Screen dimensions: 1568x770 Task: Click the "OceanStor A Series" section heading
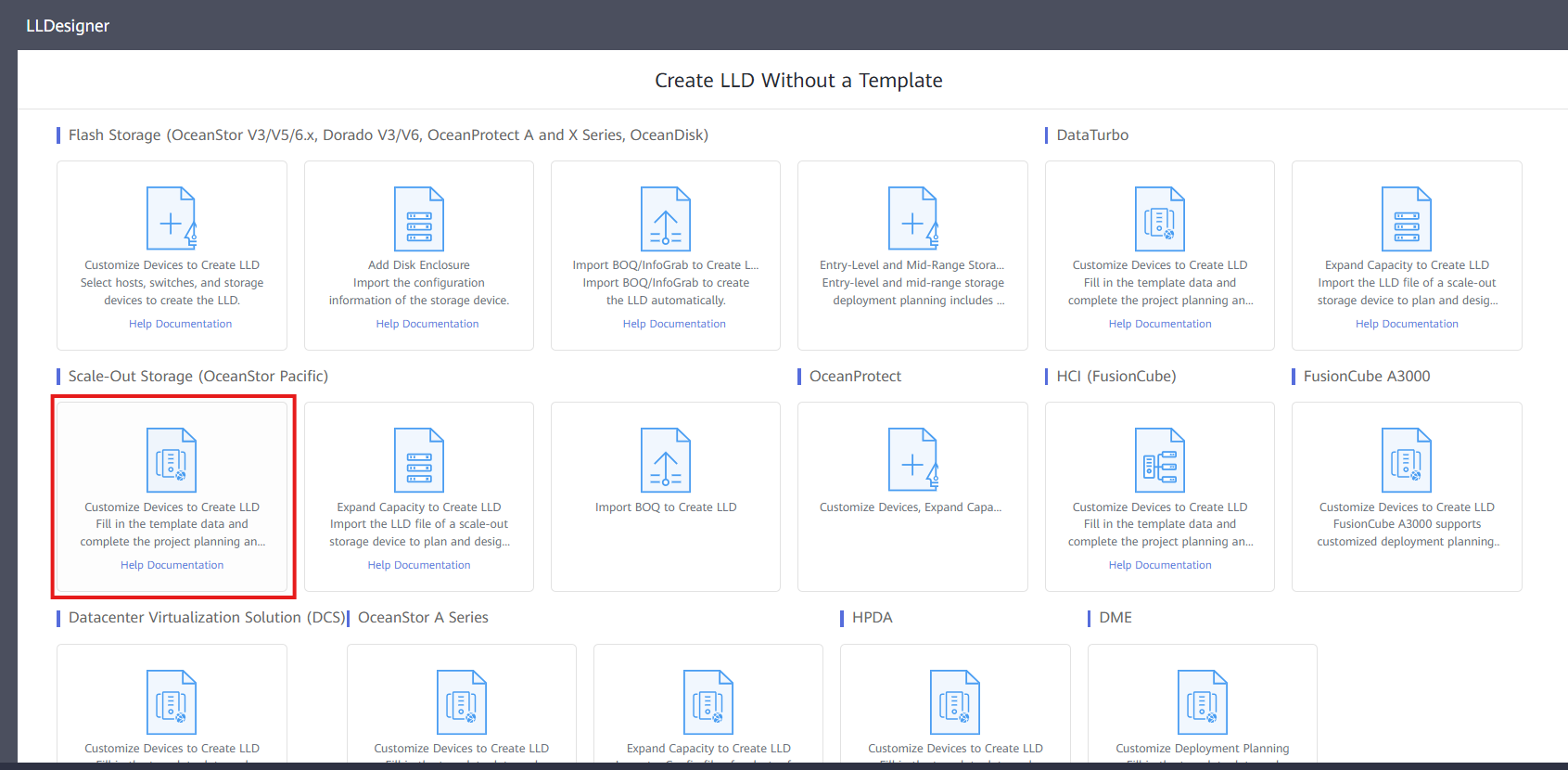[423, 618]
